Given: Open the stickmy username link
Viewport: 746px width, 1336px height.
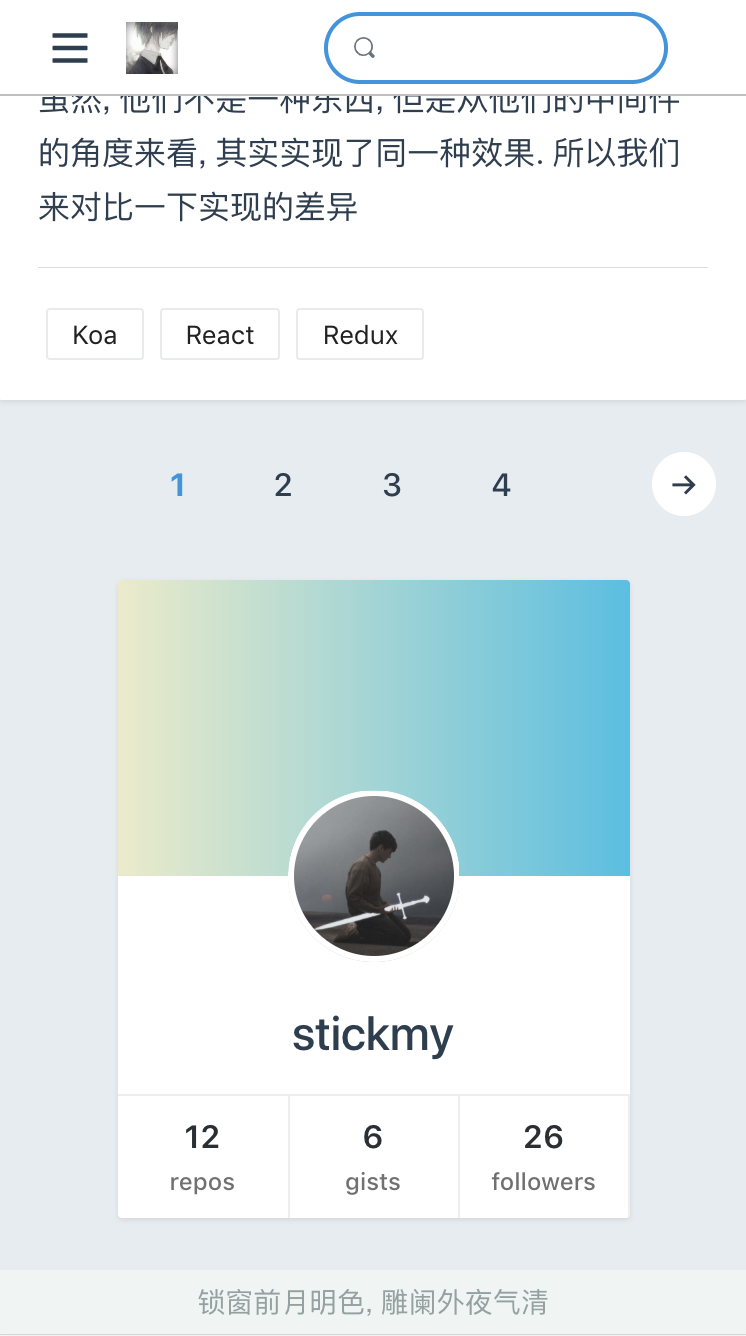Looking at the screenshot, I should tap(373, 1035).
